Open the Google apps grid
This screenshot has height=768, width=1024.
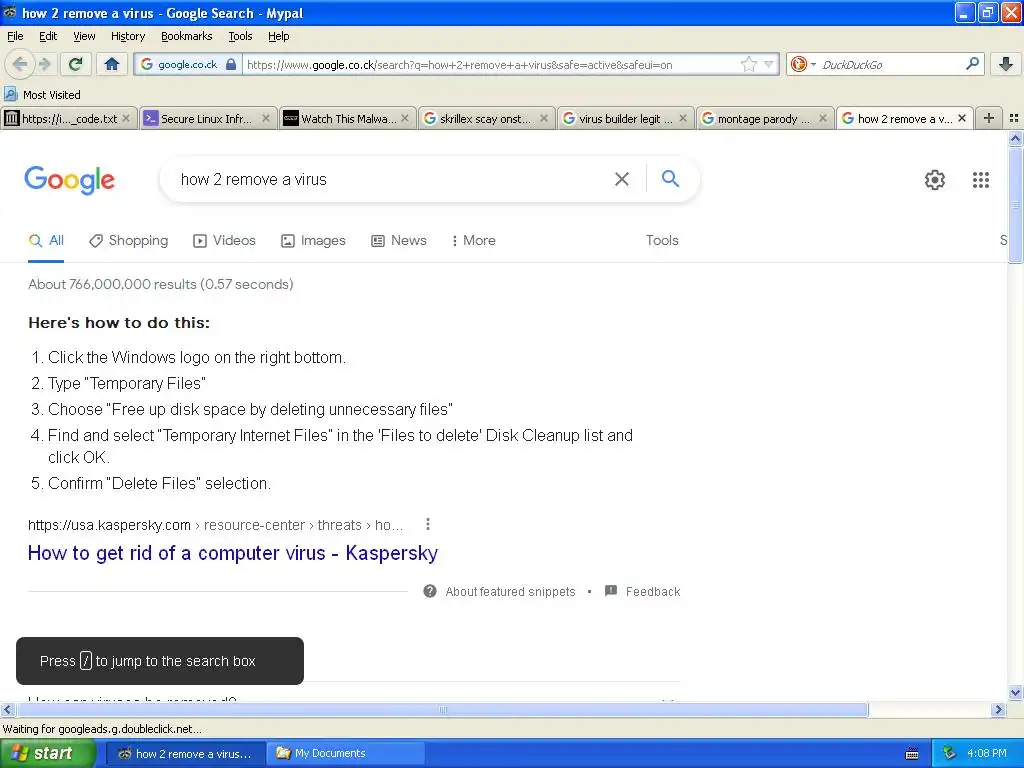click(981, 180)
